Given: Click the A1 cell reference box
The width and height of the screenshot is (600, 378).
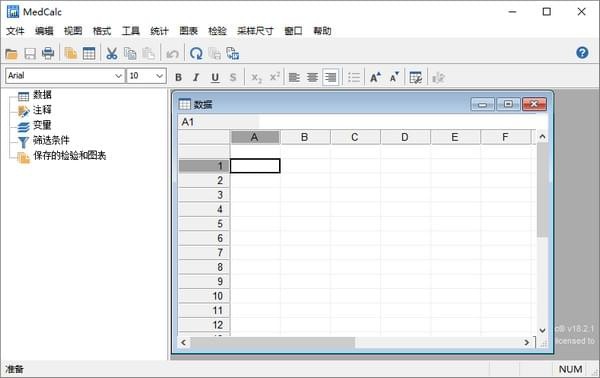Looking at the screenshot, I should [218, 122].
